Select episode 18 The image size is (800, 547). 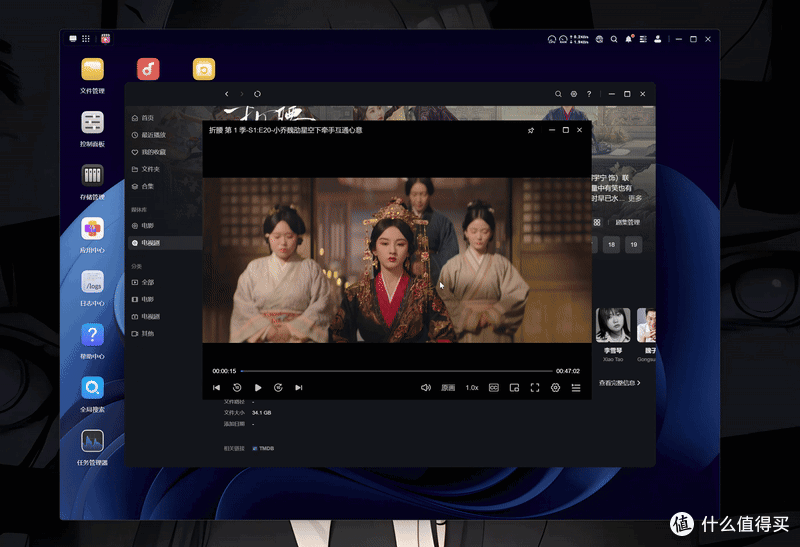click(611, 244)
